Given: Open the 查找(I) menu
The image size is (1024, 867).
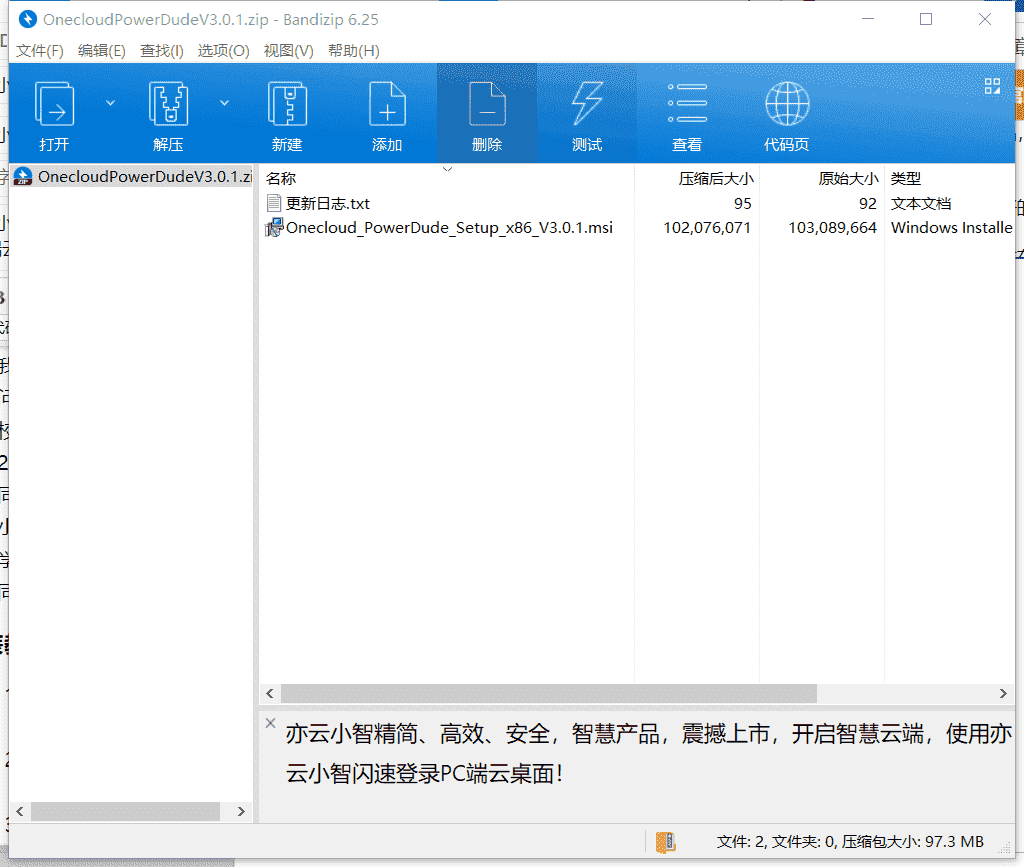Looking at the screenshot, I should pos(161,51).
